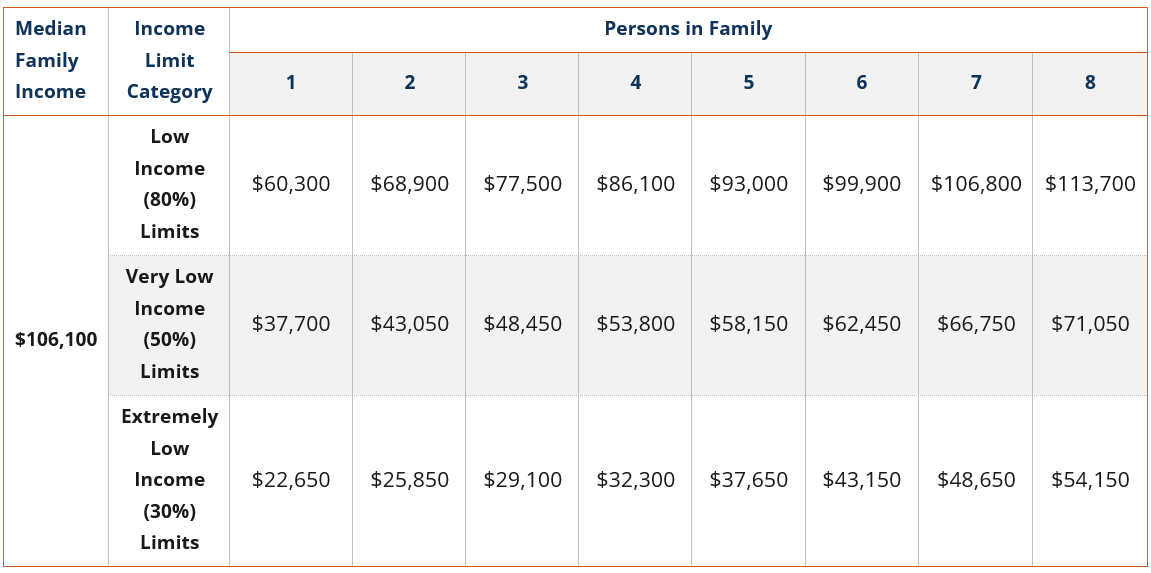Click the $60,300 low income cell

(x=291, y=184)
